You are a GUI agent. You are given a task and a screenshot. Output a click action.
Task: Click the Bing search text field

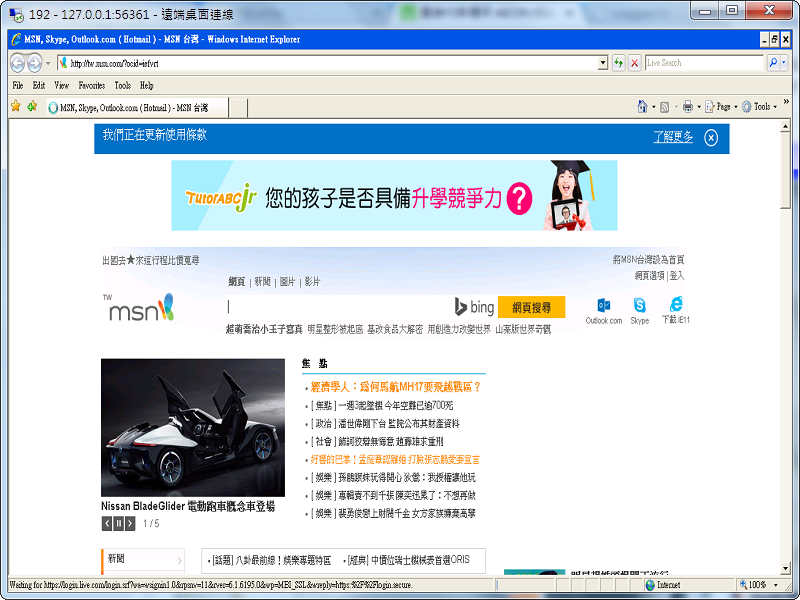click(339, 307)
